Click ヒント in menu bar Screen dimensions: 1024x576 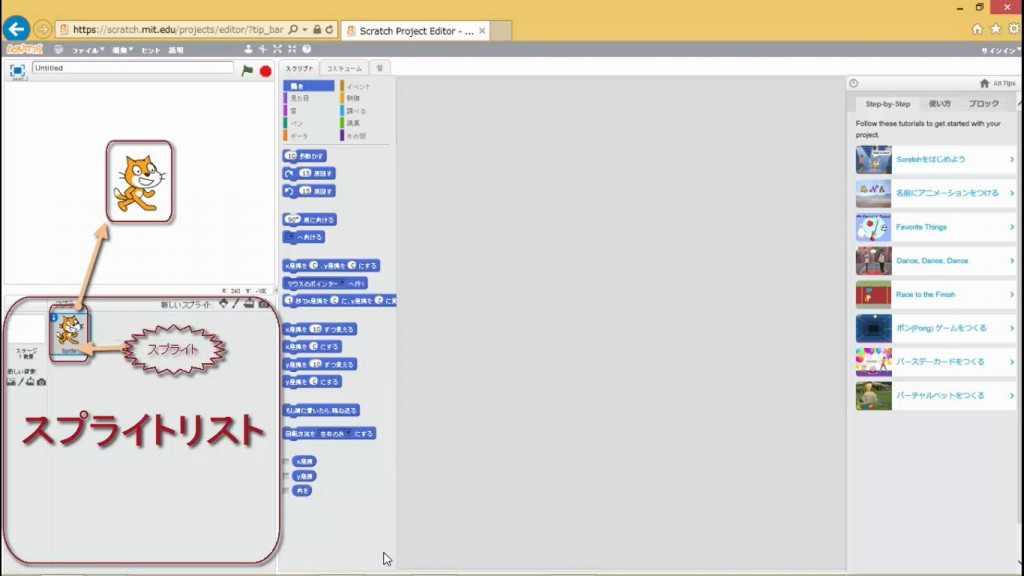[151, 50]
